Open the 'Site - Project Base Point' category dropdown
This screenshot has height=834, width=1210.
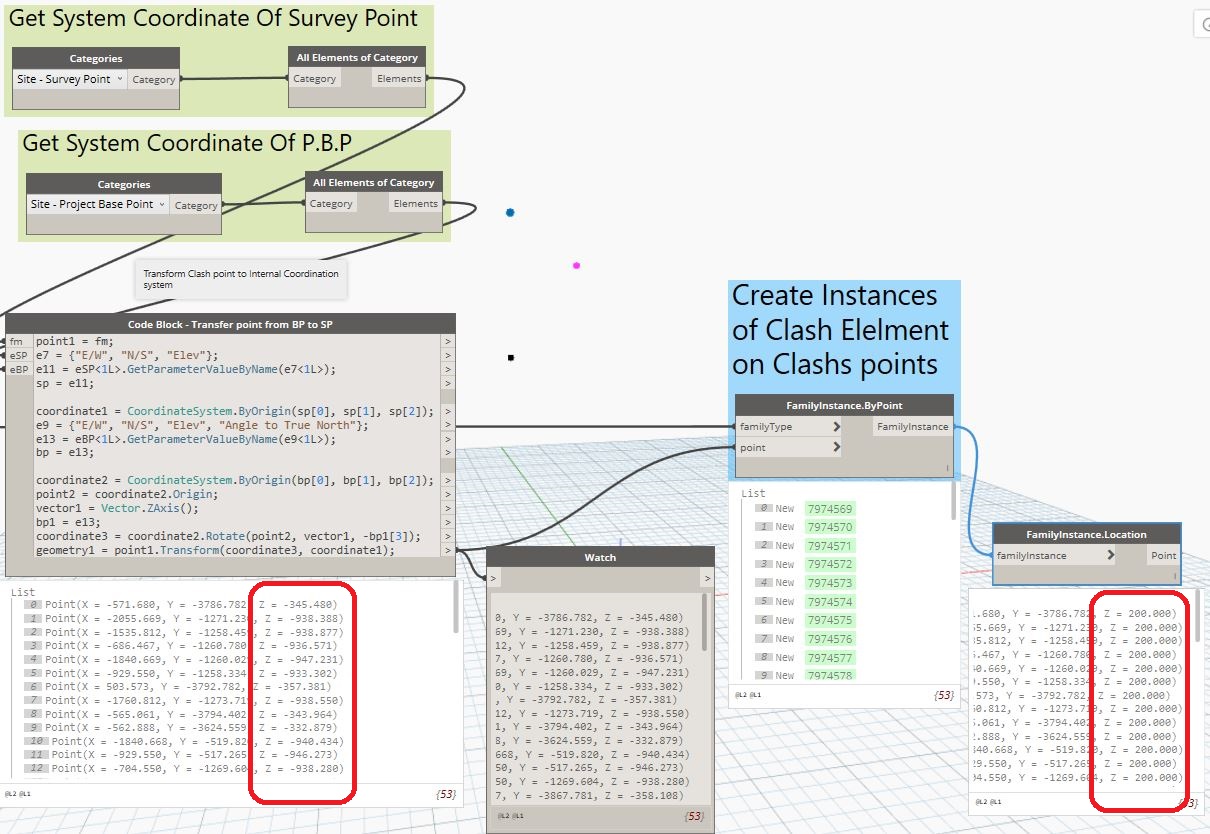point(98,204)
